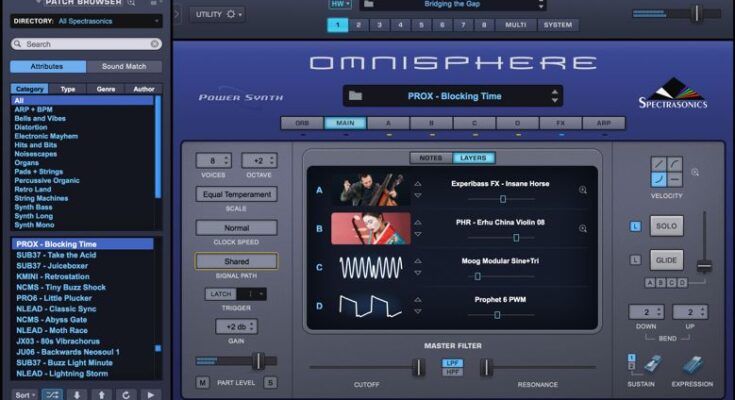Viewport: 735px width, 400px height.
Task: Click the Equal Temperament scale button
Action: [x=236, y=194]
